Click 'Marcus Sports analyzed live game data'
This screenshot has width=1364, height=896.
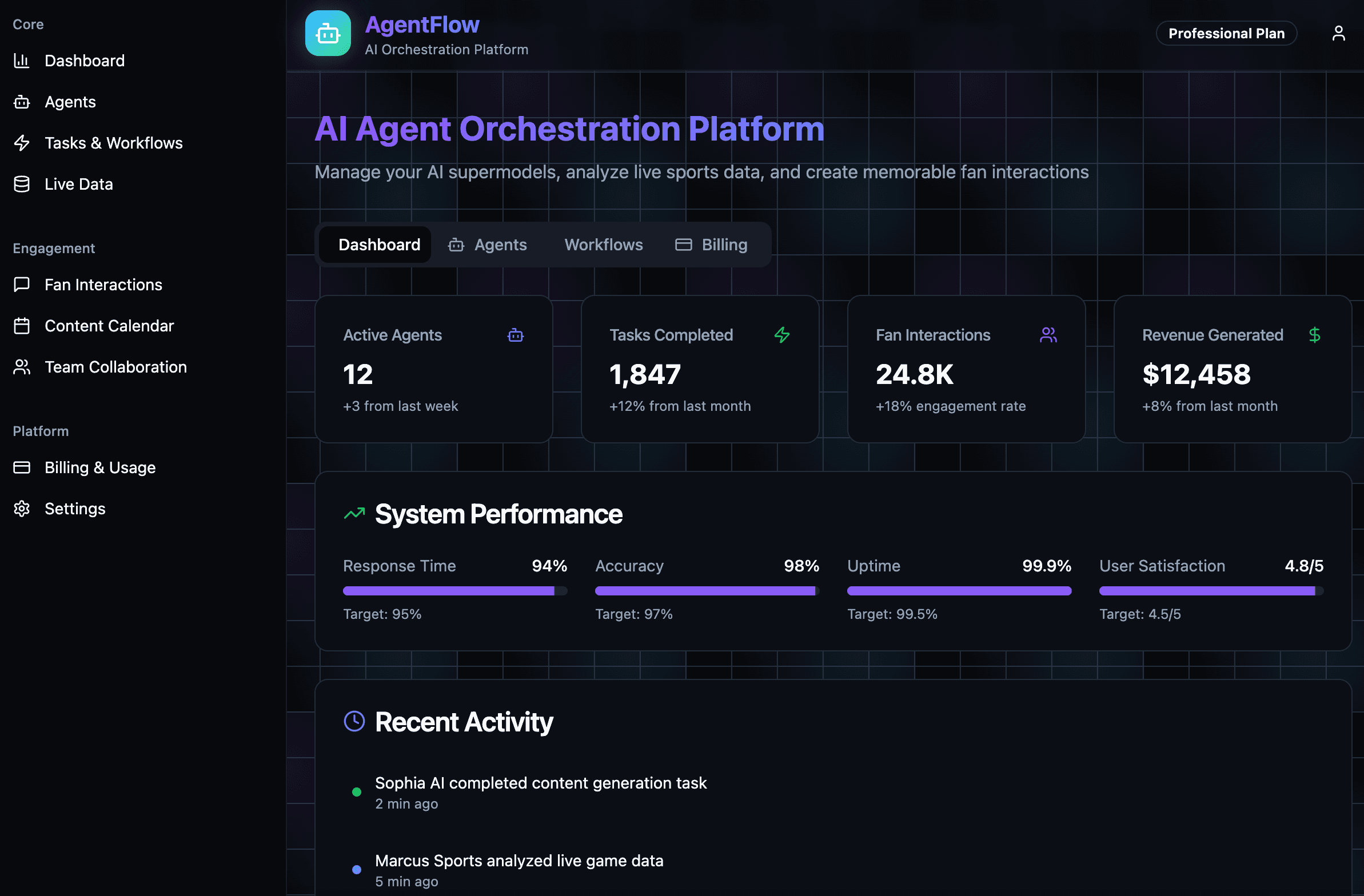[519, 861]
